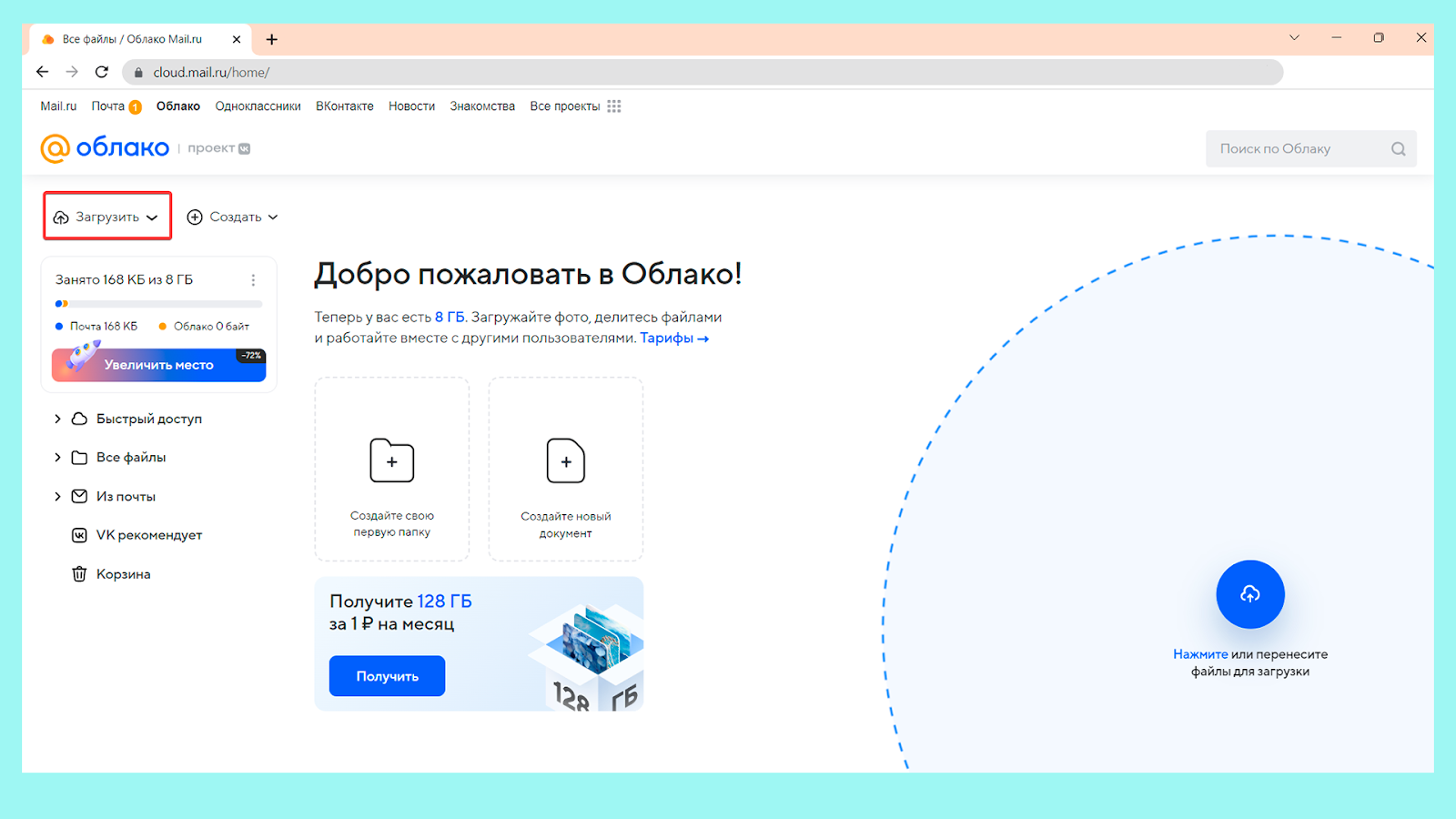Expand the Из почты tree arrow
Viewport: 1456px width, 819px height.
tap(57, 496)
